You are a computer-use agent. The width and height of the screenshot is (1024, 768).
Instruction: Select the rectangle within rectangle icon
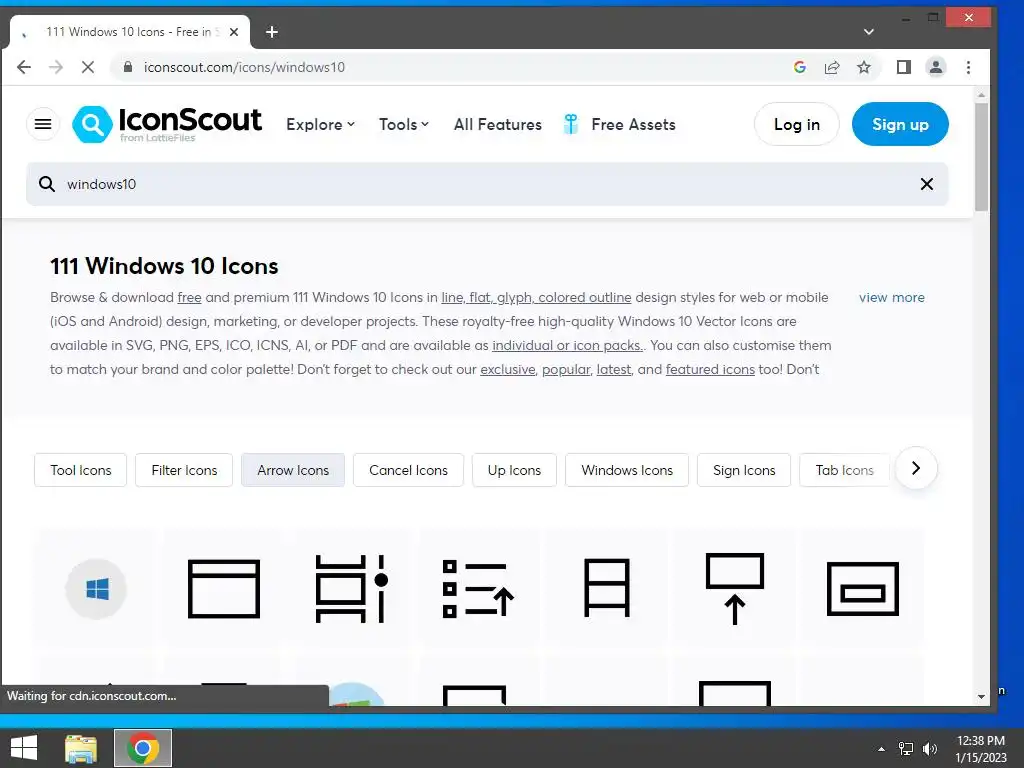click(x=863, y=588)
